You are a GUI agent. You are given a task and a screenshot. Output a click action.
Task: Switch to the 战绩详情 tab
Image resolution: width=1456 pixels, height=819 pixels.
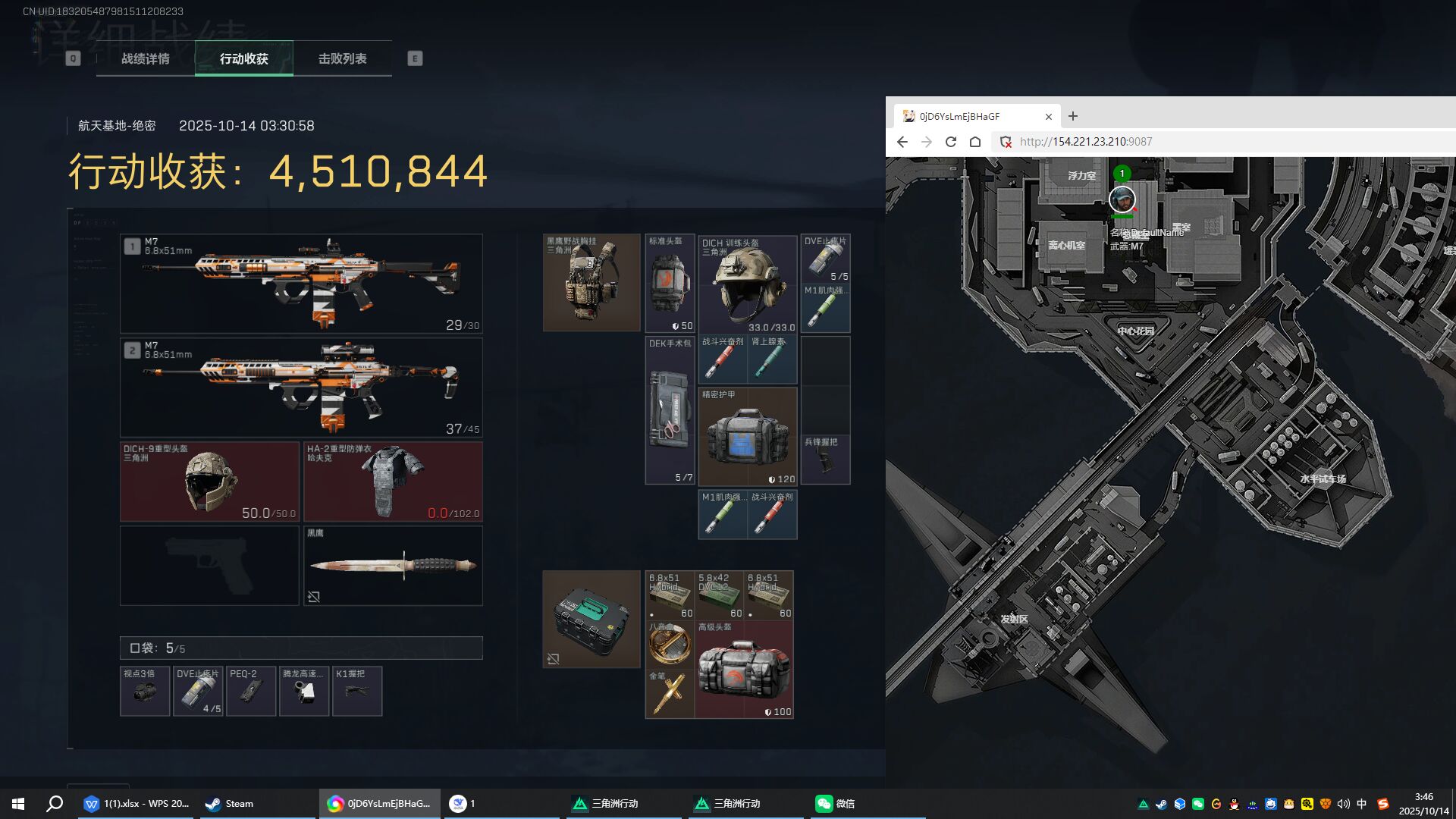click(x=146, y=58)
